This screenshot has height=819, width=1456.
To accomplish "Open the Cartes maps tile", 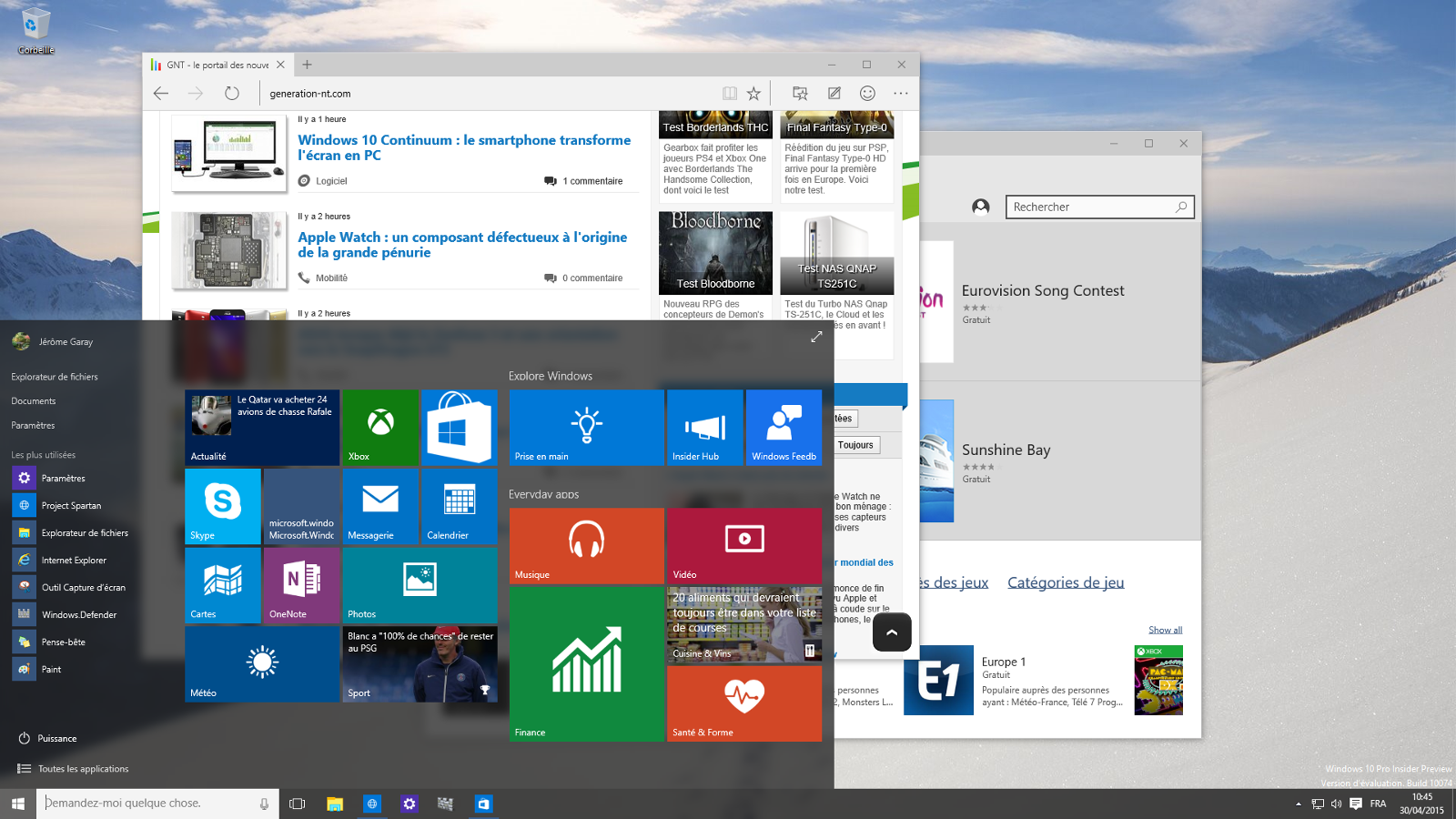I will point(222,586).
